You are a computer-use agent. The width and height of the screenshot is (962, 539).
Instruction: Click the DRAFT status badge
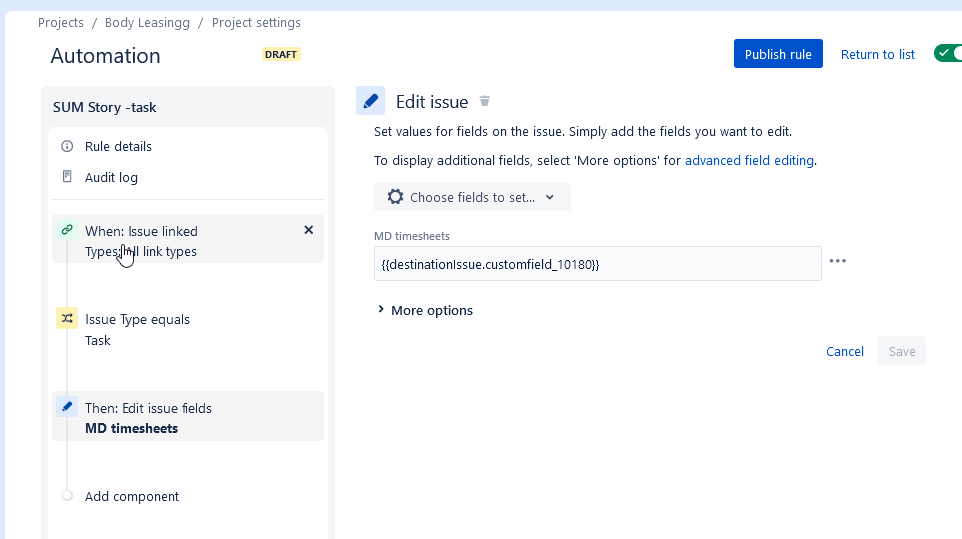[x=281, y=55]
